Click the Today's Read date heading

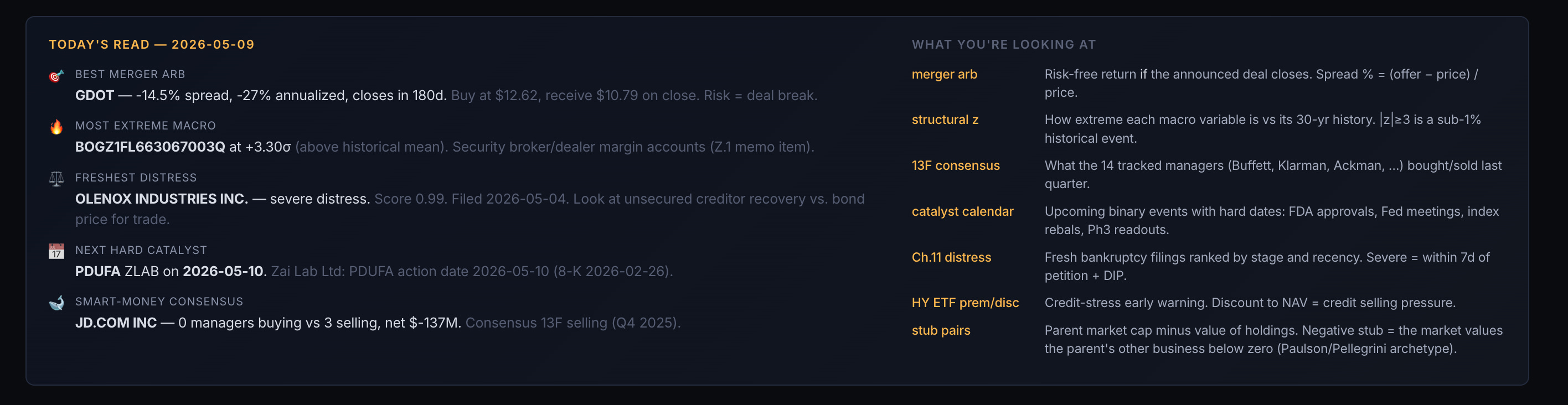[x=152, y=44]
